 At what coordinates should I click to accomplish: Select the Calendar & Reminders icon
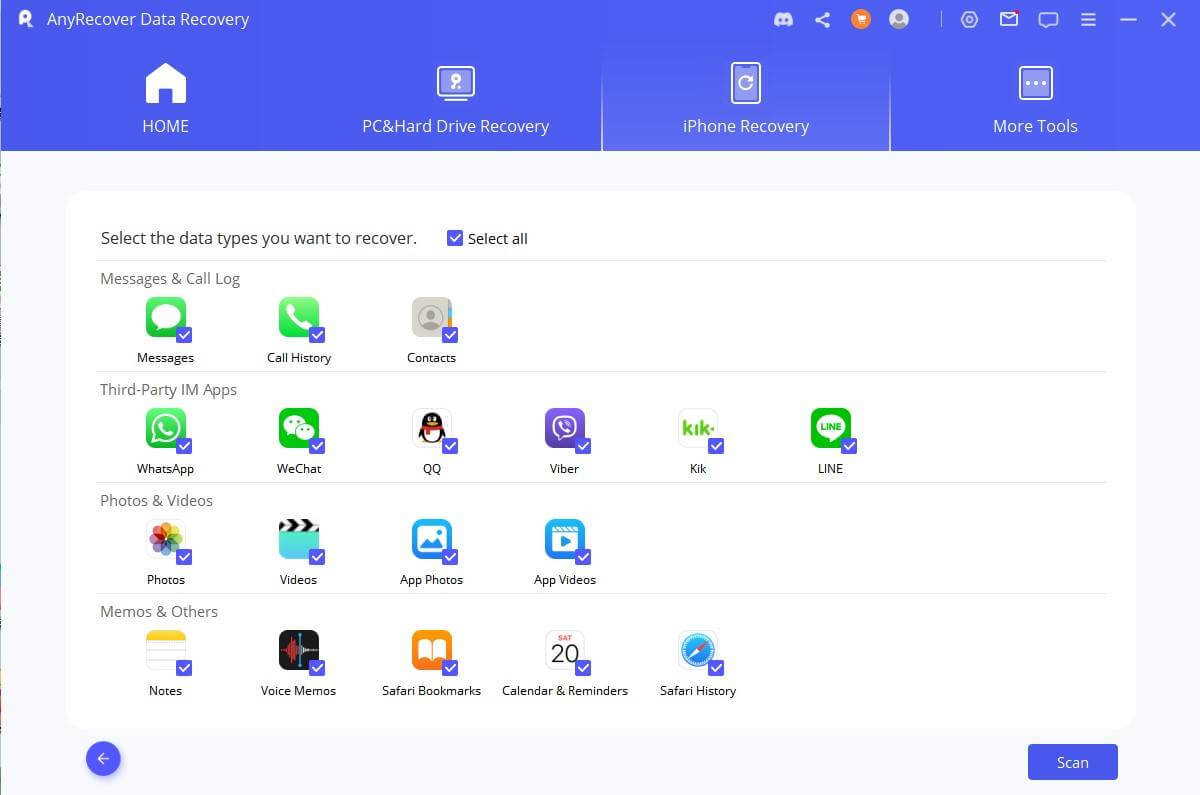coord(565,650)
